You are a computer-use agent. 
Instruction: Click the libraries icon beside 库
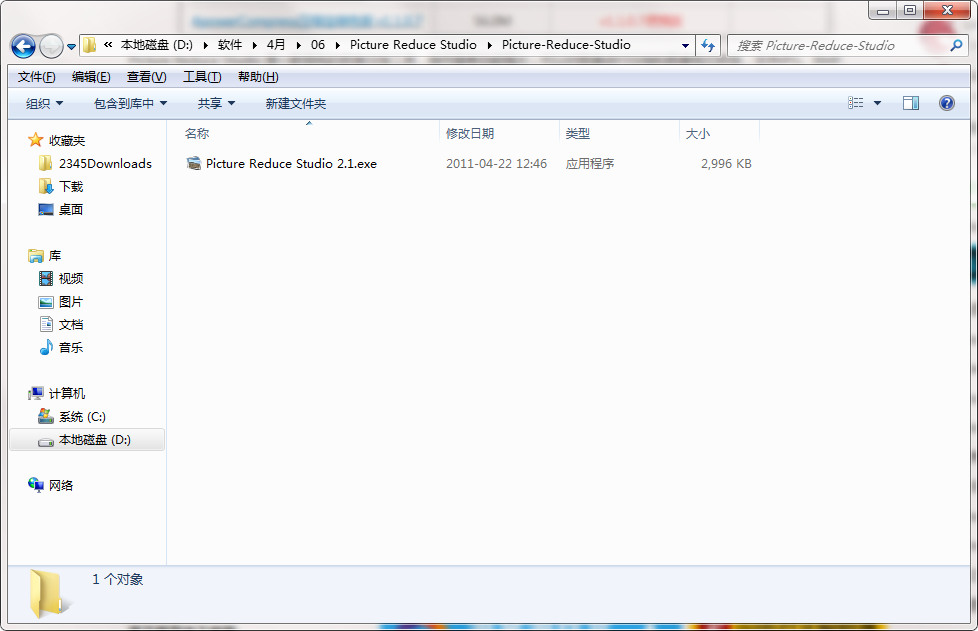coord(36,256)
